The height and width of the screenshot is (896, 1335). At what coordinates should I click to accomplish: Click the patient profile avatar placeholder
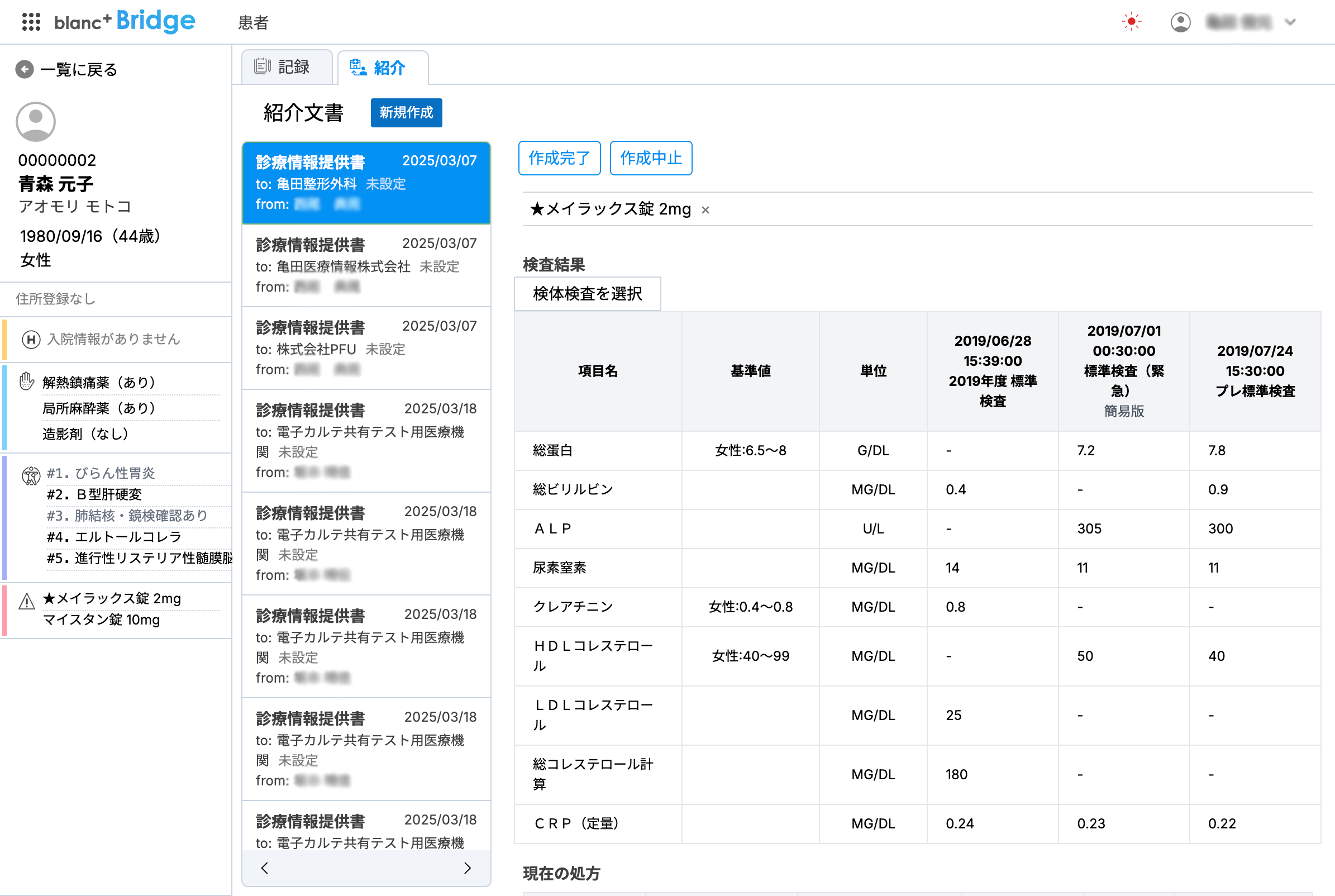pos(35,121)
